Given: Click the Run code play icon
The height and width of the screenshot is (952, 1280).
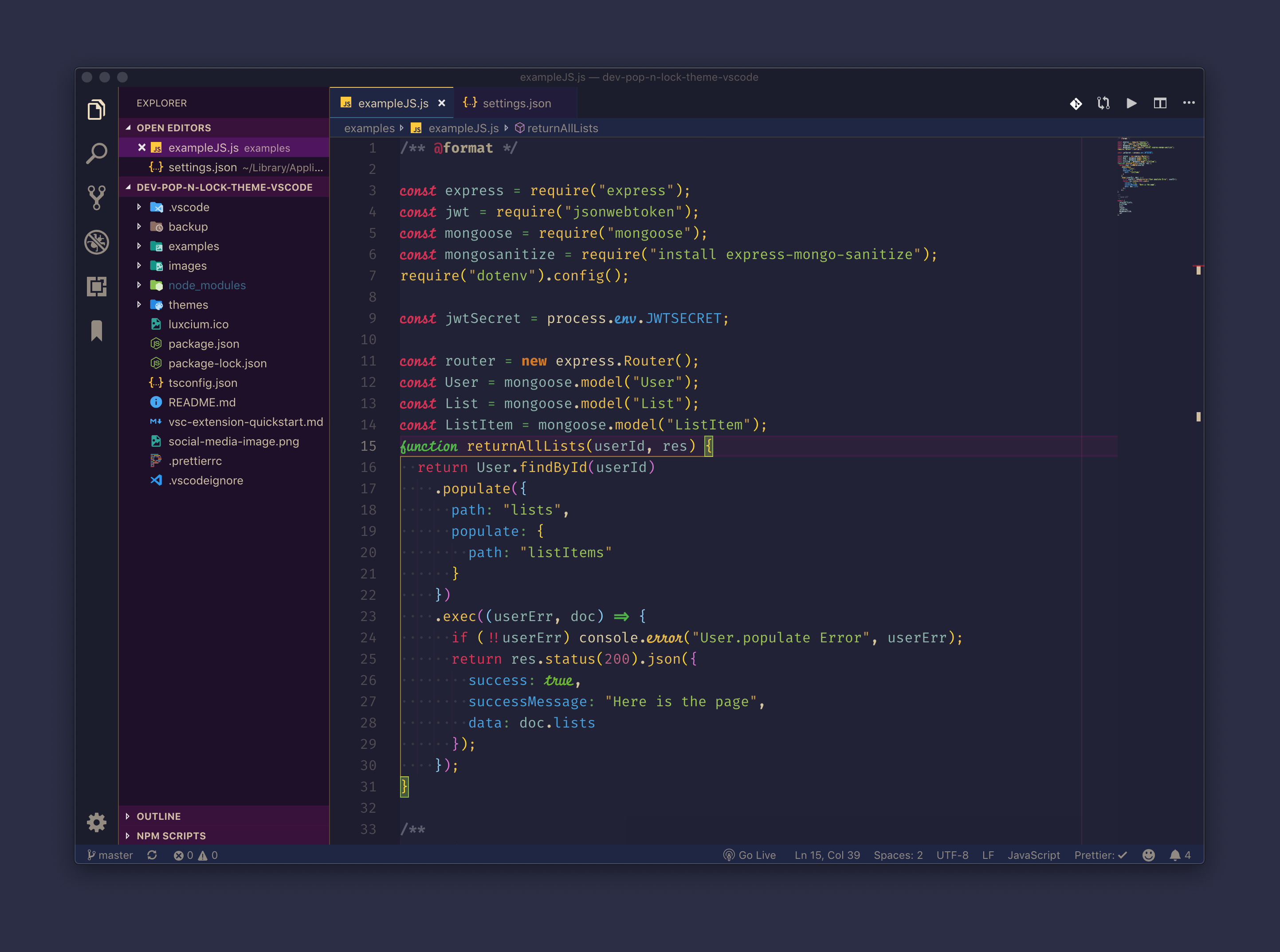Looking at the screenshot, I should (1131, 103).
